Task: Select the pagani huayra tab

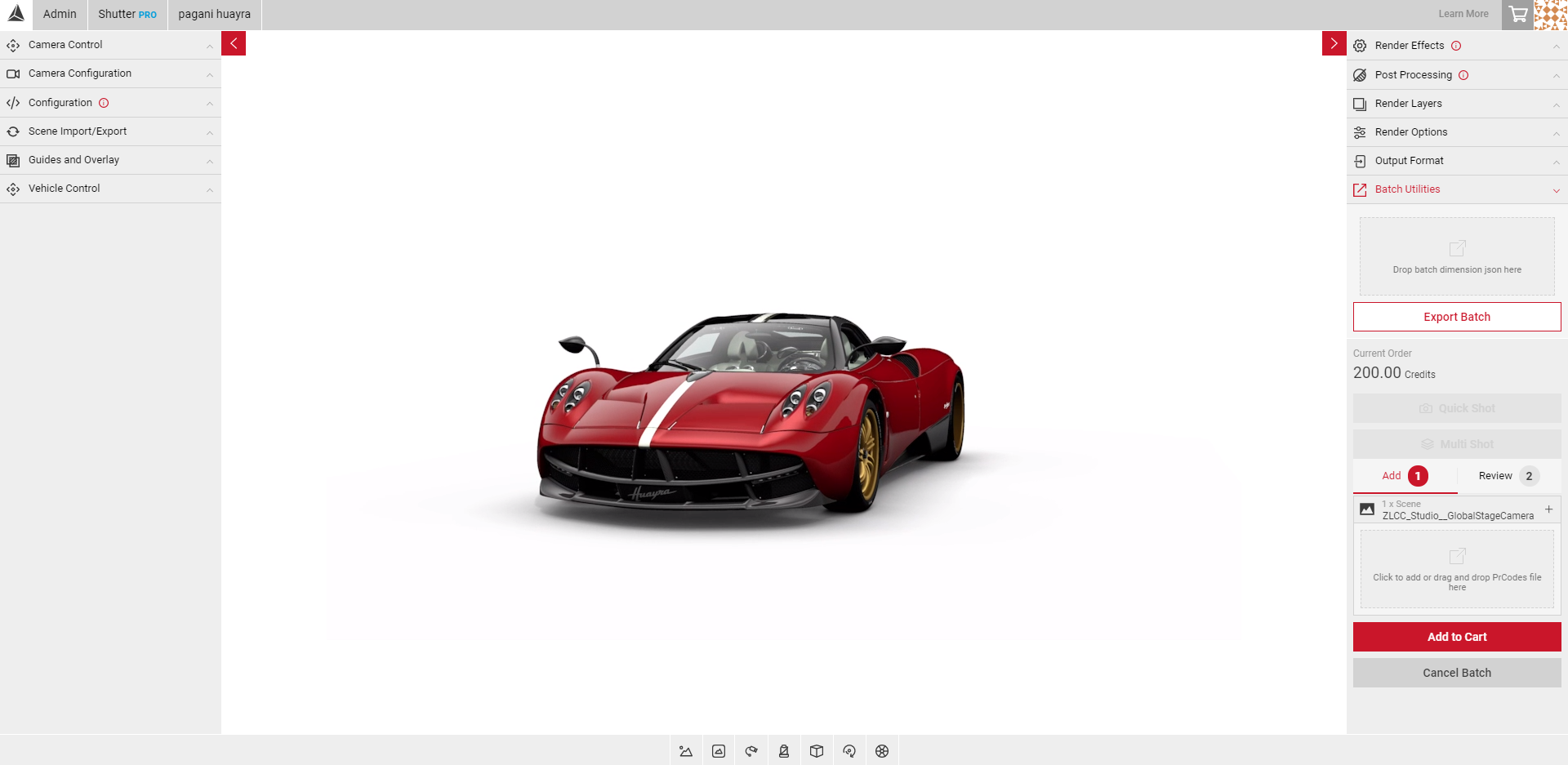Action: tap(215, 15)
